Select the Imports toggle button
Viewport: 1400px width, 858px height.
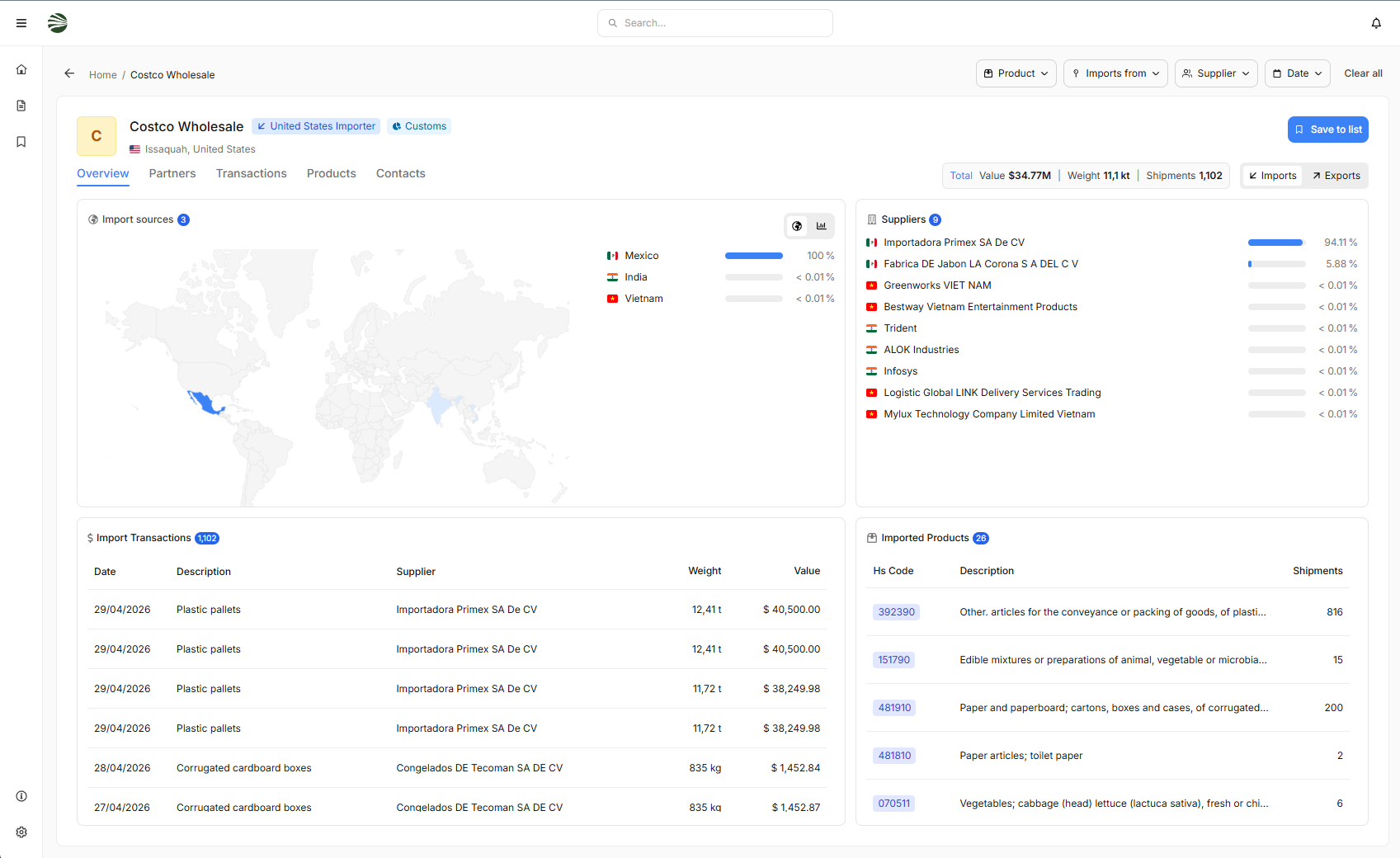tap(1272, 176)
